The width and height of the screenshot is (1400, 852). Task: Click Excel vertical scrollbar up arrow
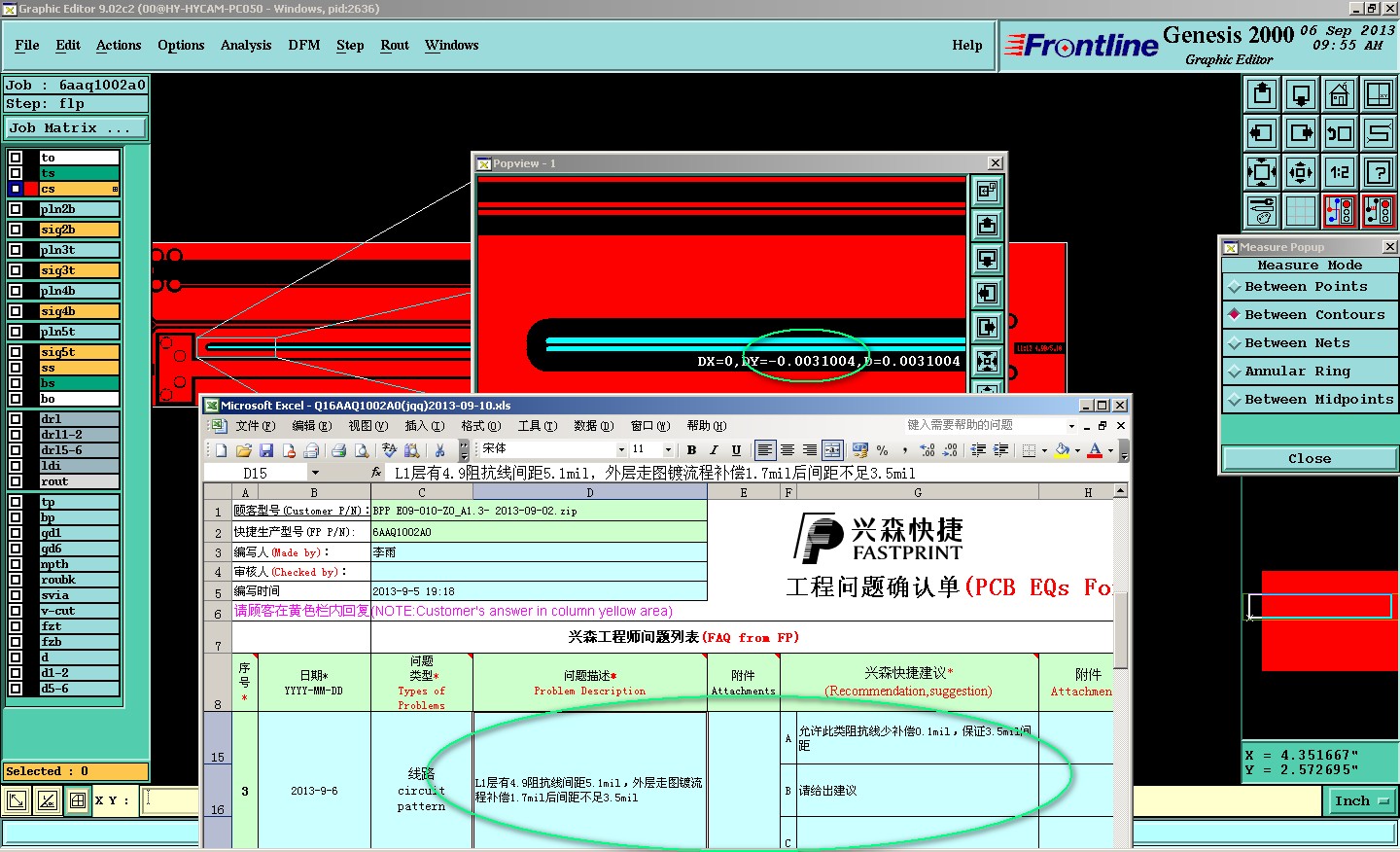1121,491
